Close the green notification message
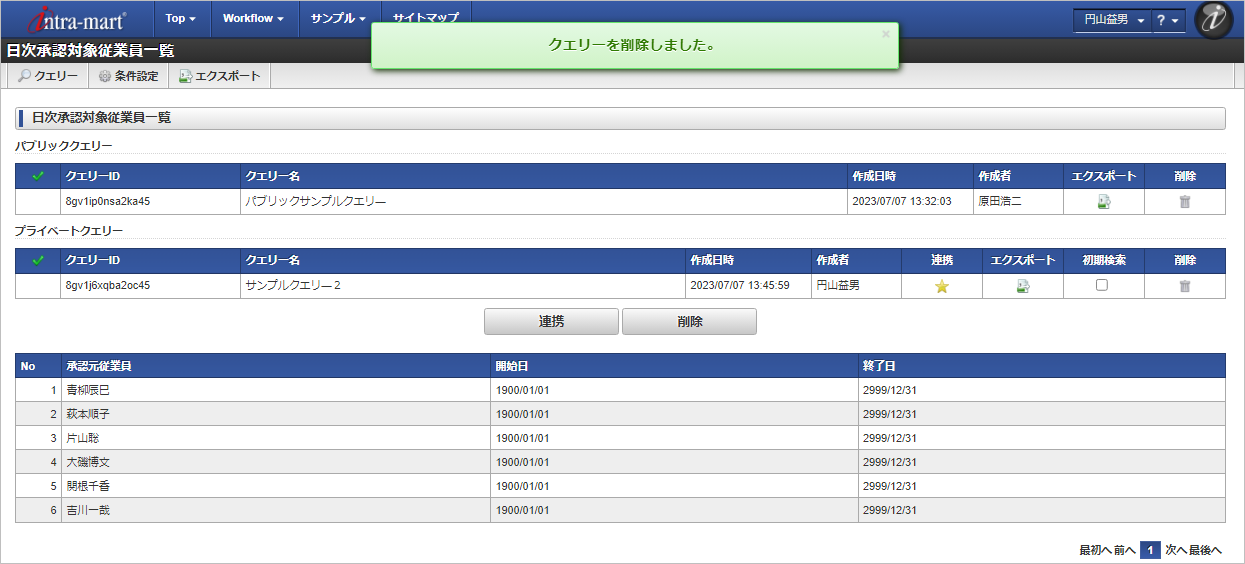This screenshot has width=1245, height=564. click(885, 34)
